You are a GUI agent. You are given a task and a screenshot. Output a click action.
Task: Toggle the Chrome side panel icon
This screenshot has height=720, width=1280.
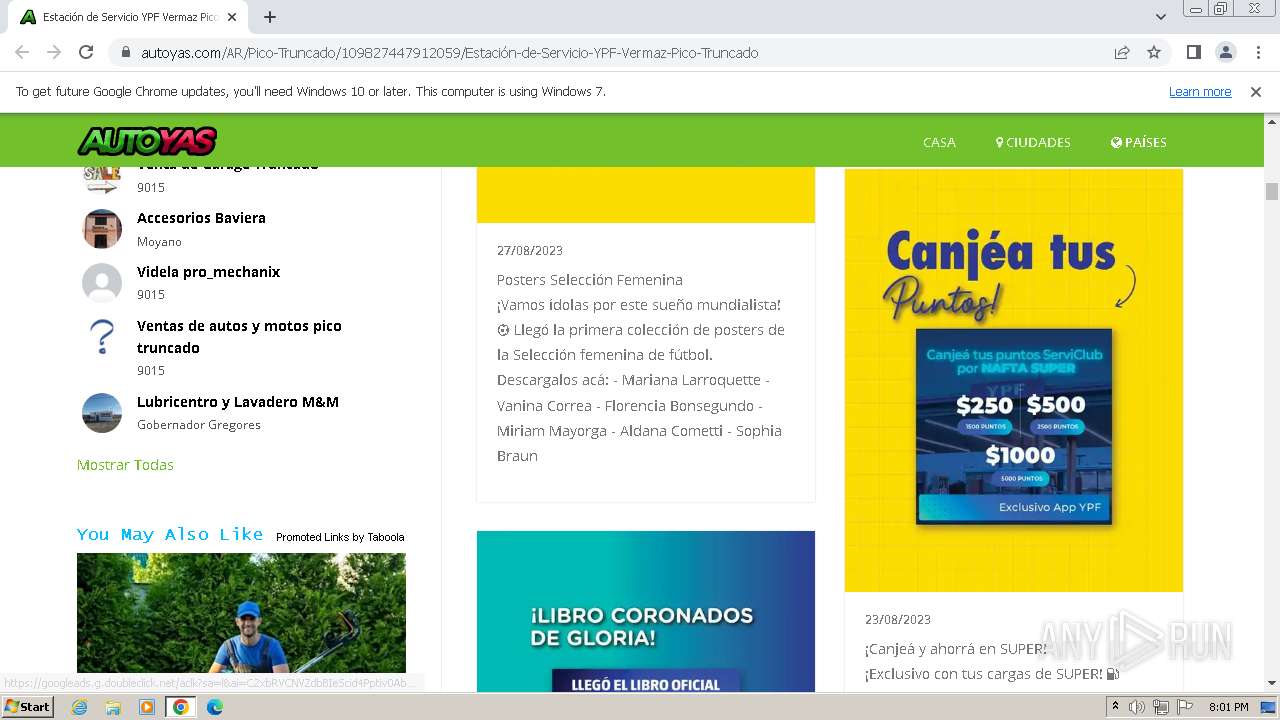point(1194,52)
